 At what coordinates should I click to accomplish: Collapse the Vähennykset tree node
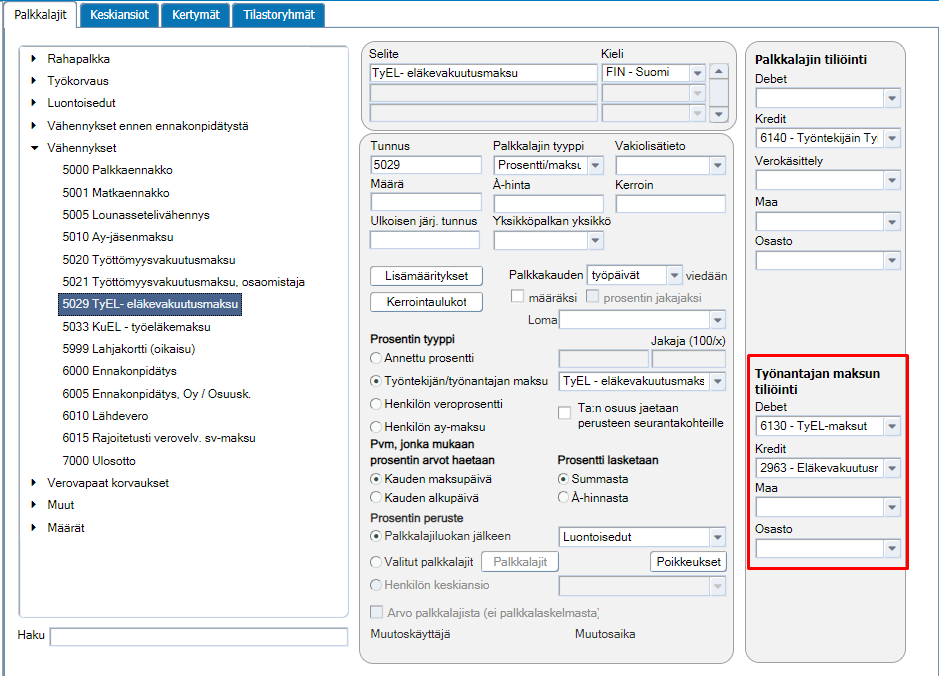point(34,148)
